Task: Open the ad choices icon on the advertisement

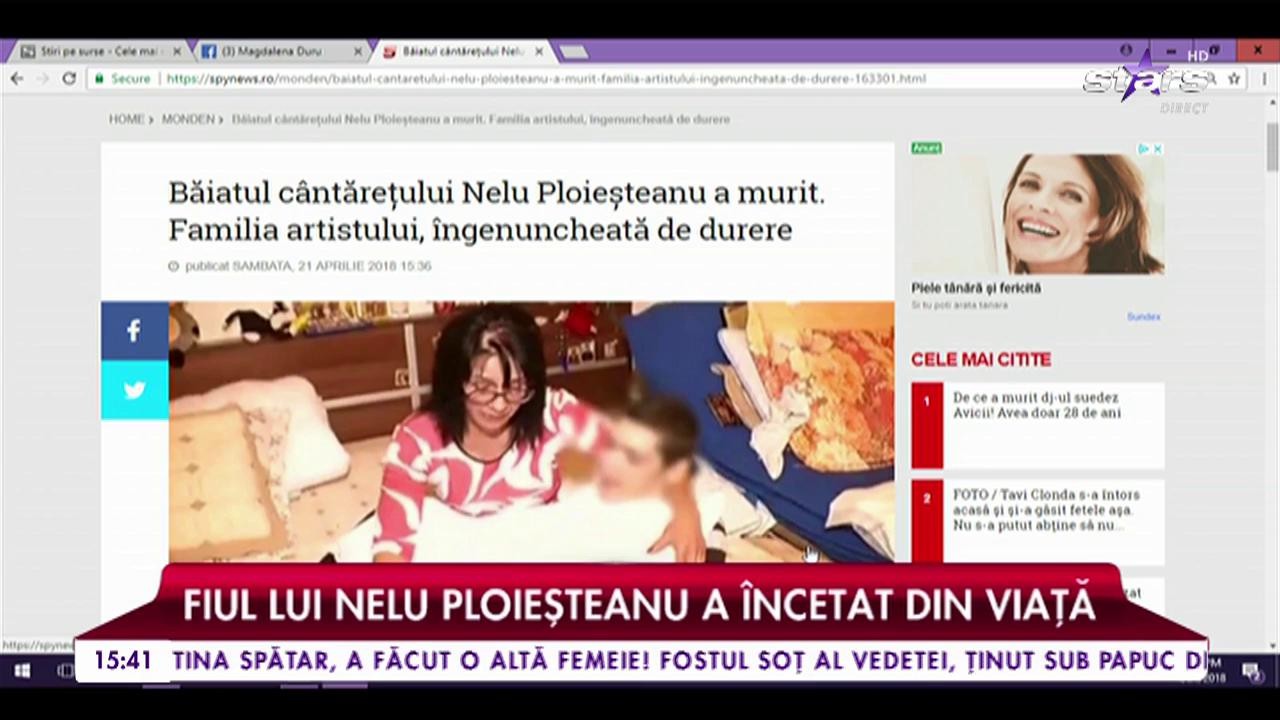Action: (1143, 148)
